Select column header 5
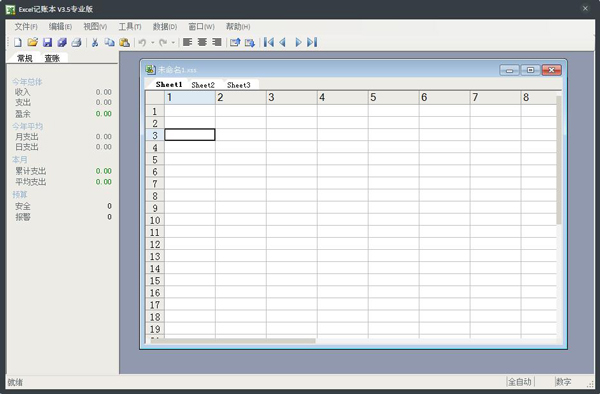600x394 pixels. point(393,98)
